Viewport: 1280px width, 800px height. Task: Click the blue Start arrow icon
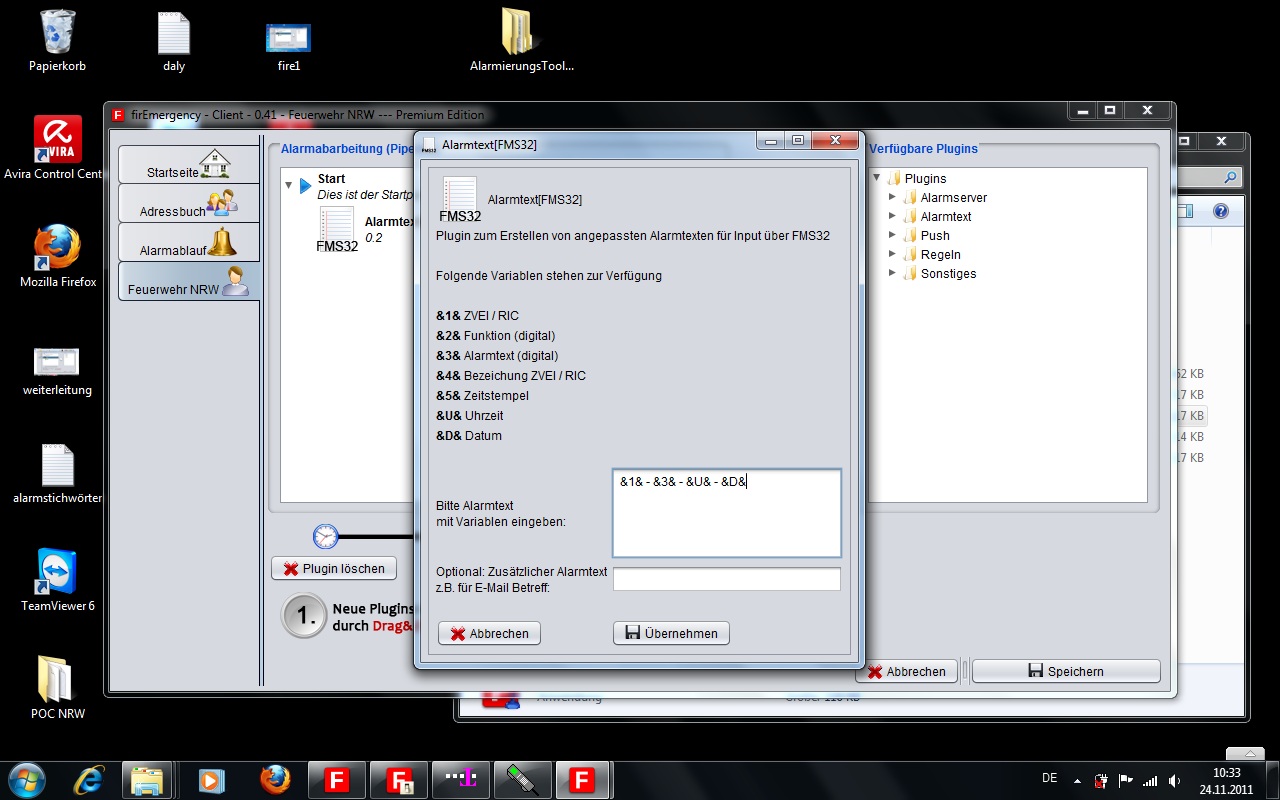tap(305, 186)
